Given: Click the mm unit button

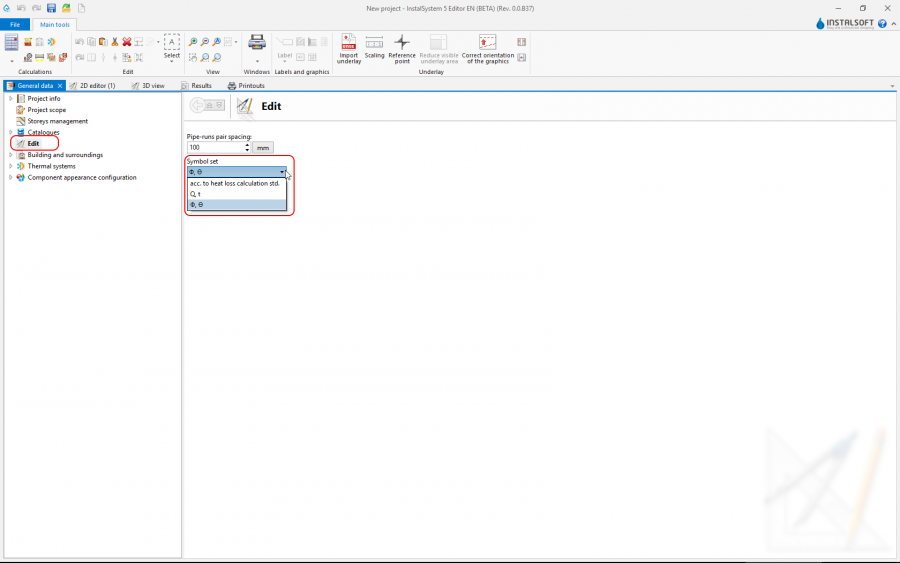Looking at the screenshot, I should (x=263, y=147).
